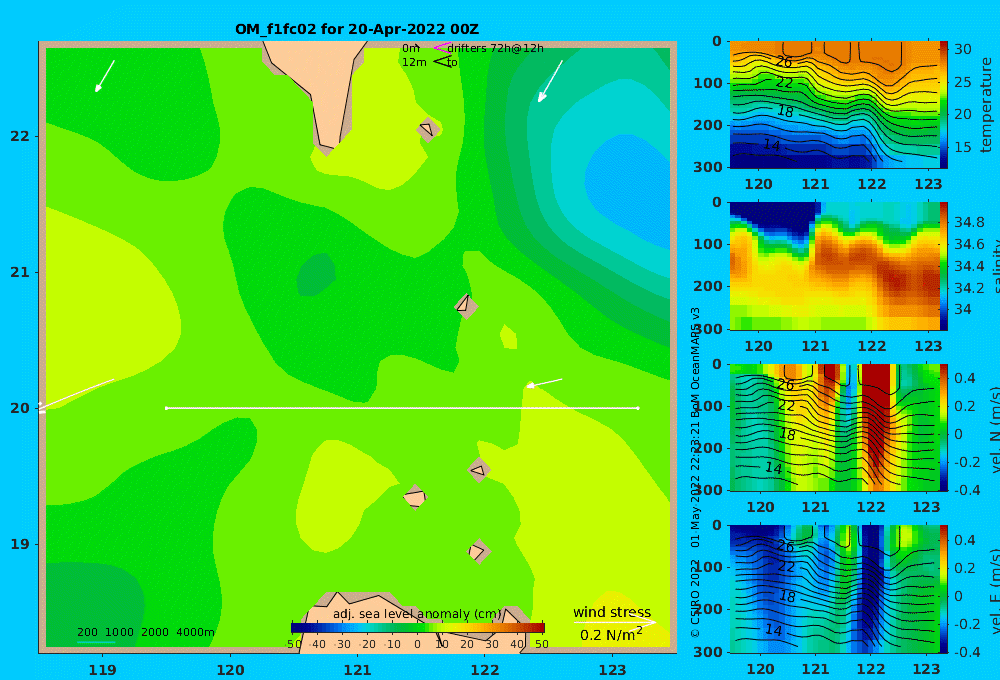The width and height of the screenshot is (1000, 680).
Task: Click the northward velocity cross-section panel
Action: tap(833, 428)
